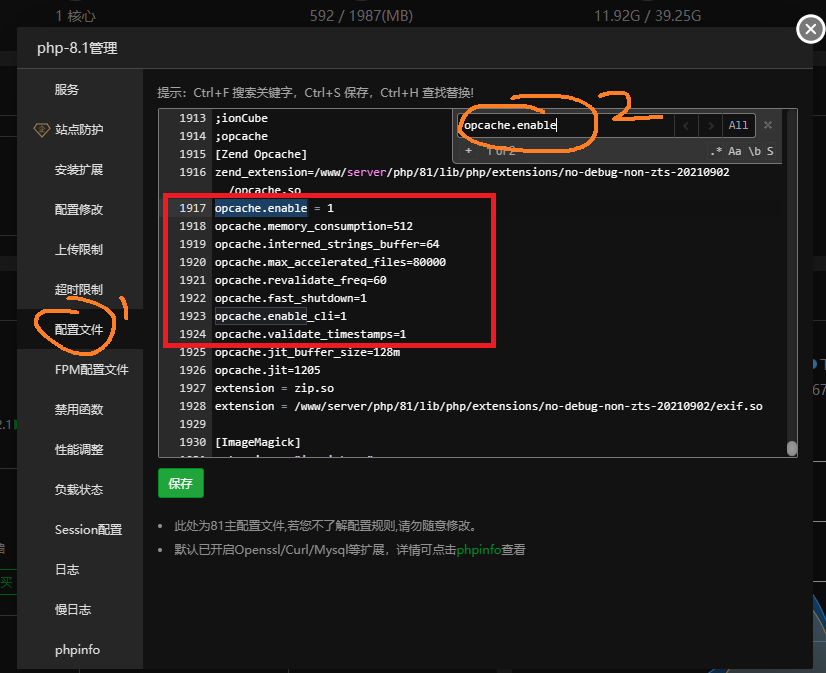Toggle search in selection S option

(x=770, y=152)
